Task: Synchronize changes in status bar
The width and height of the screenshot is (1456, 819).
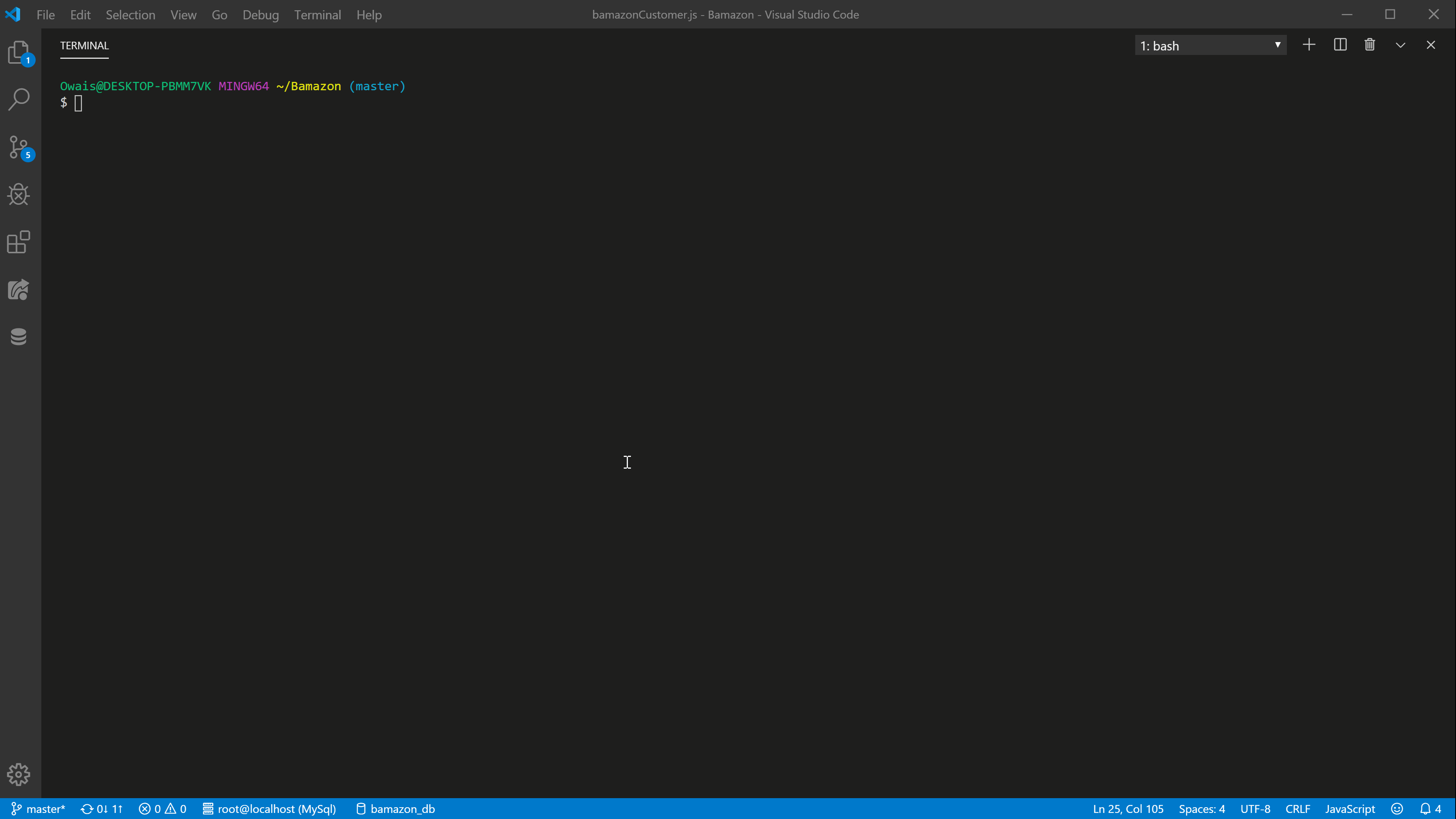Action: pyautogui.click(x=102, y=809)
